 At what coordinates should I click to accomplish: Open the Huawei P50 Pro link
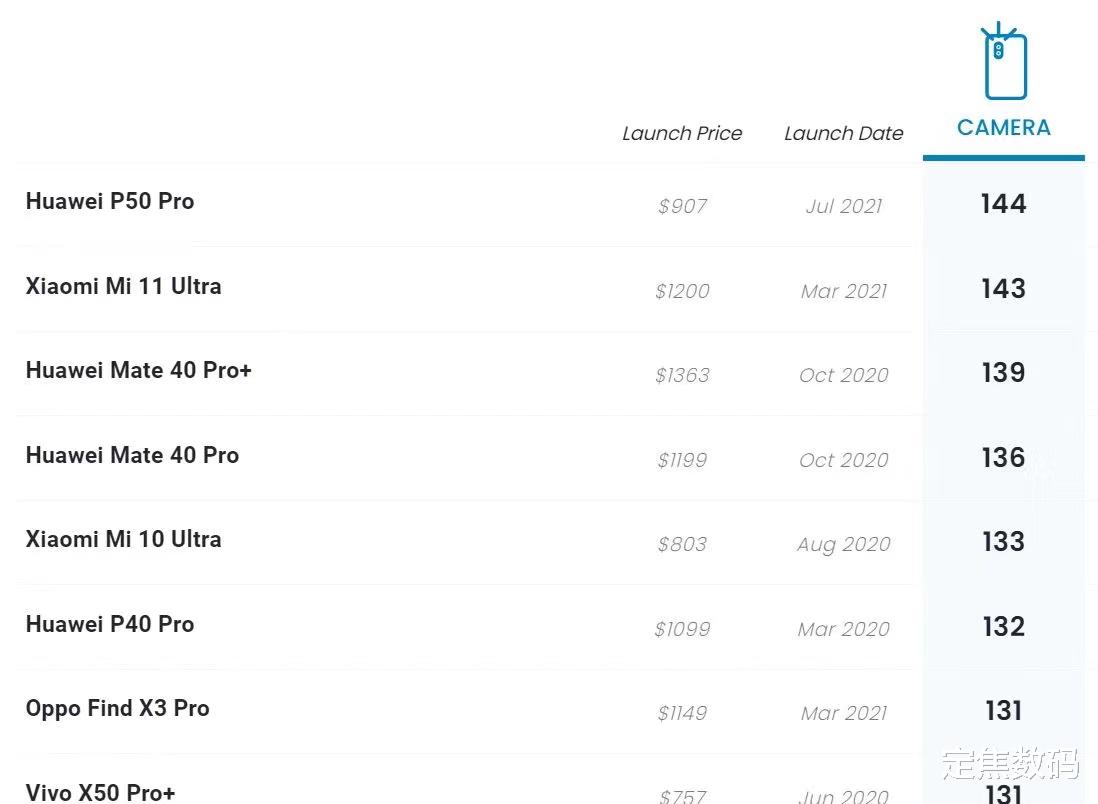(x=110, y=201)
